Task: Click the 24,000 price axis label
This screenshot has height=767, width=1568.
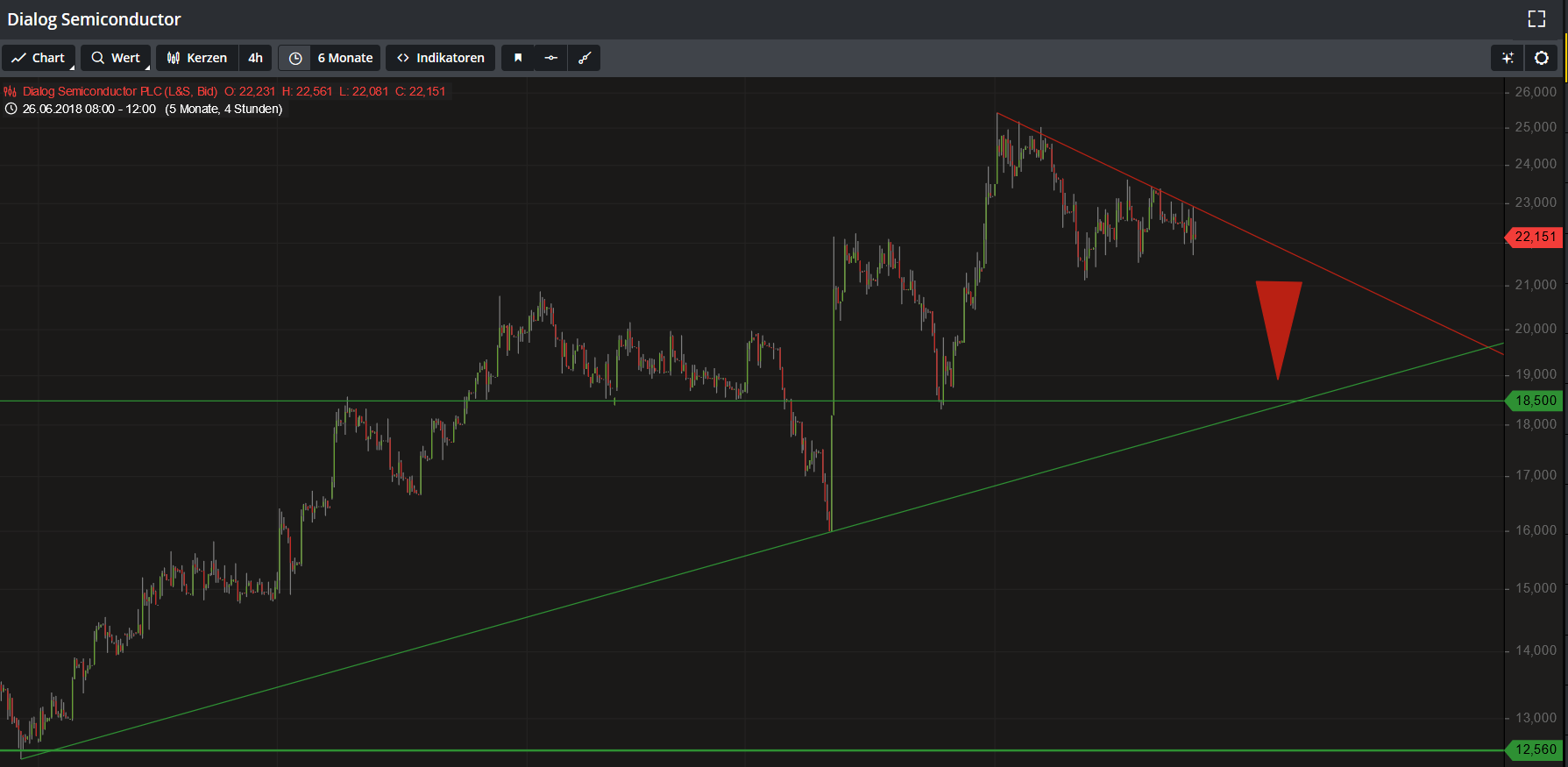Action: tap(1536, 164)
